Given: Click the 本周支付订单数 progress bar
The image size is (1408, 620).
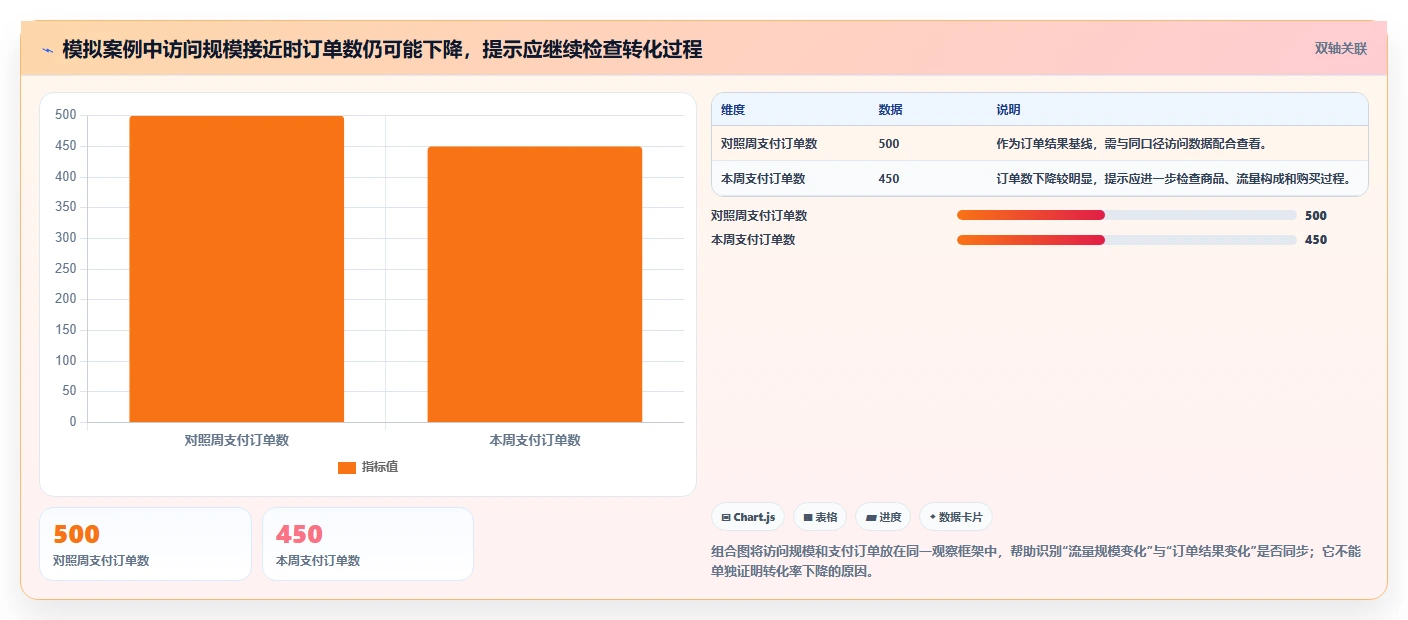Looking at the screenshot, I should point(1126,240).
